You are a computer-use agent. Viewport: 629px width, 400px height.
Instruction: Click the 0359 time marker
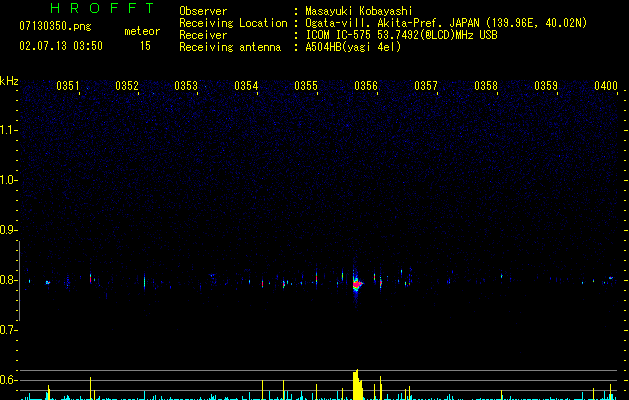coord(546,86)
